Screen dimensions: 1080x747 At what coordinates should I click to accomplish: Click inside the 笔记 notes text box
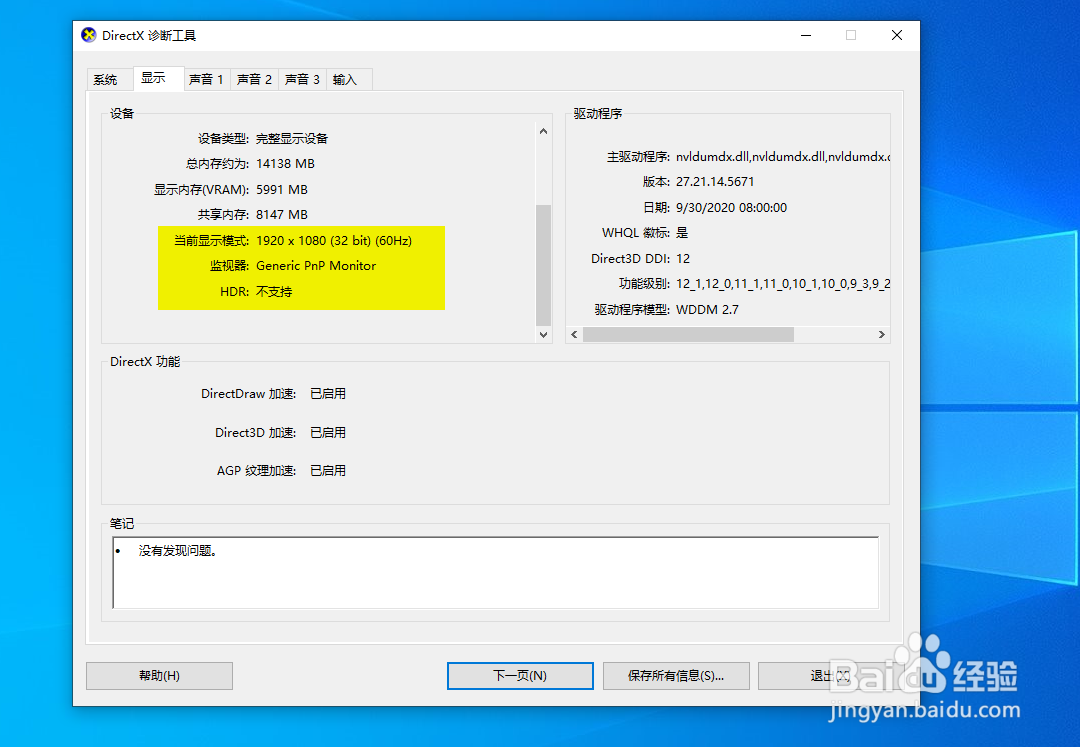[x=496, y=573]
